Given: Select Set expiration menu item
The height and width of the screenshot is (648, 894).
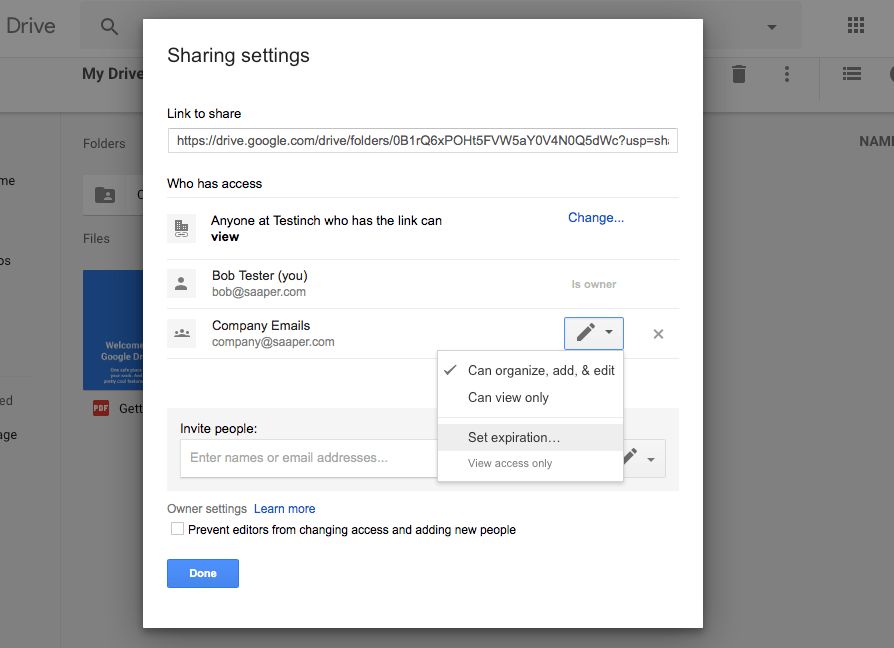Looking at the screenshot, I should pos(514,437).
